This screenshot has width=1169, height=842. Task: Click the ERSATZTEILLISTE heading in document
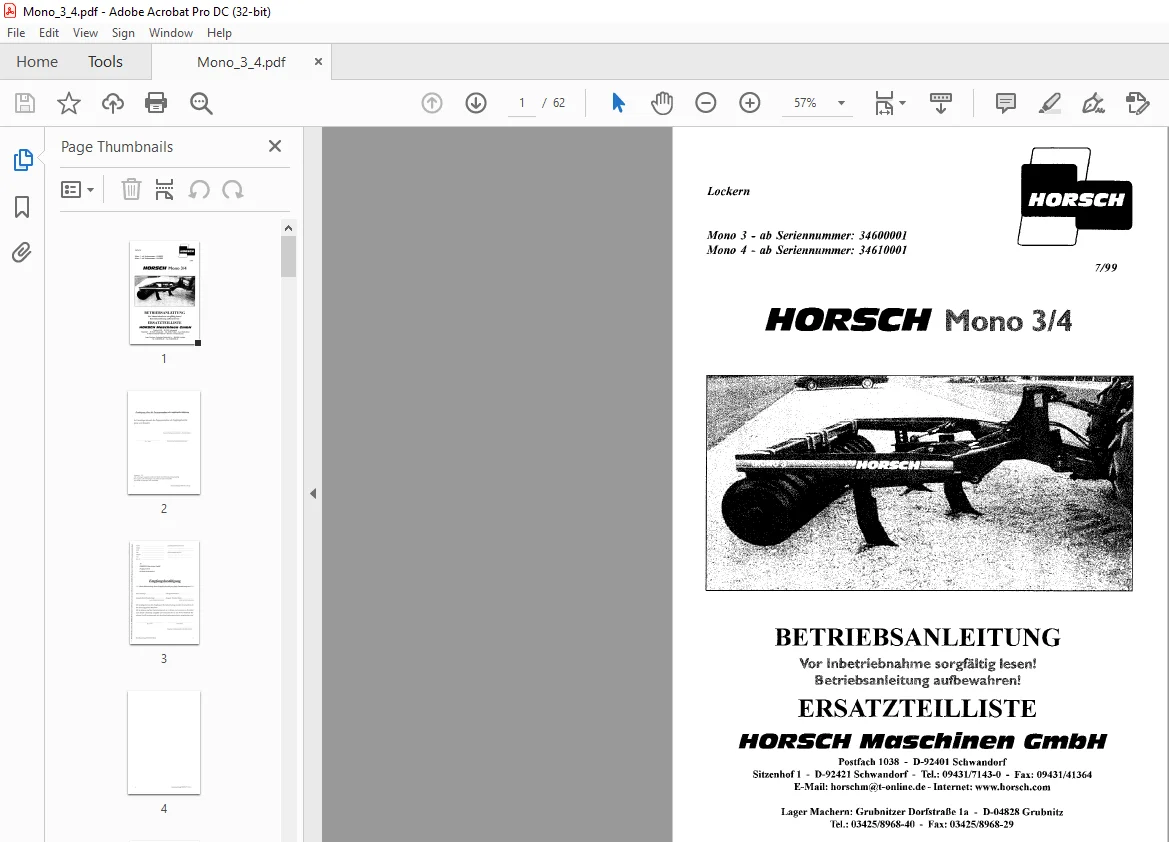[918, 709]
